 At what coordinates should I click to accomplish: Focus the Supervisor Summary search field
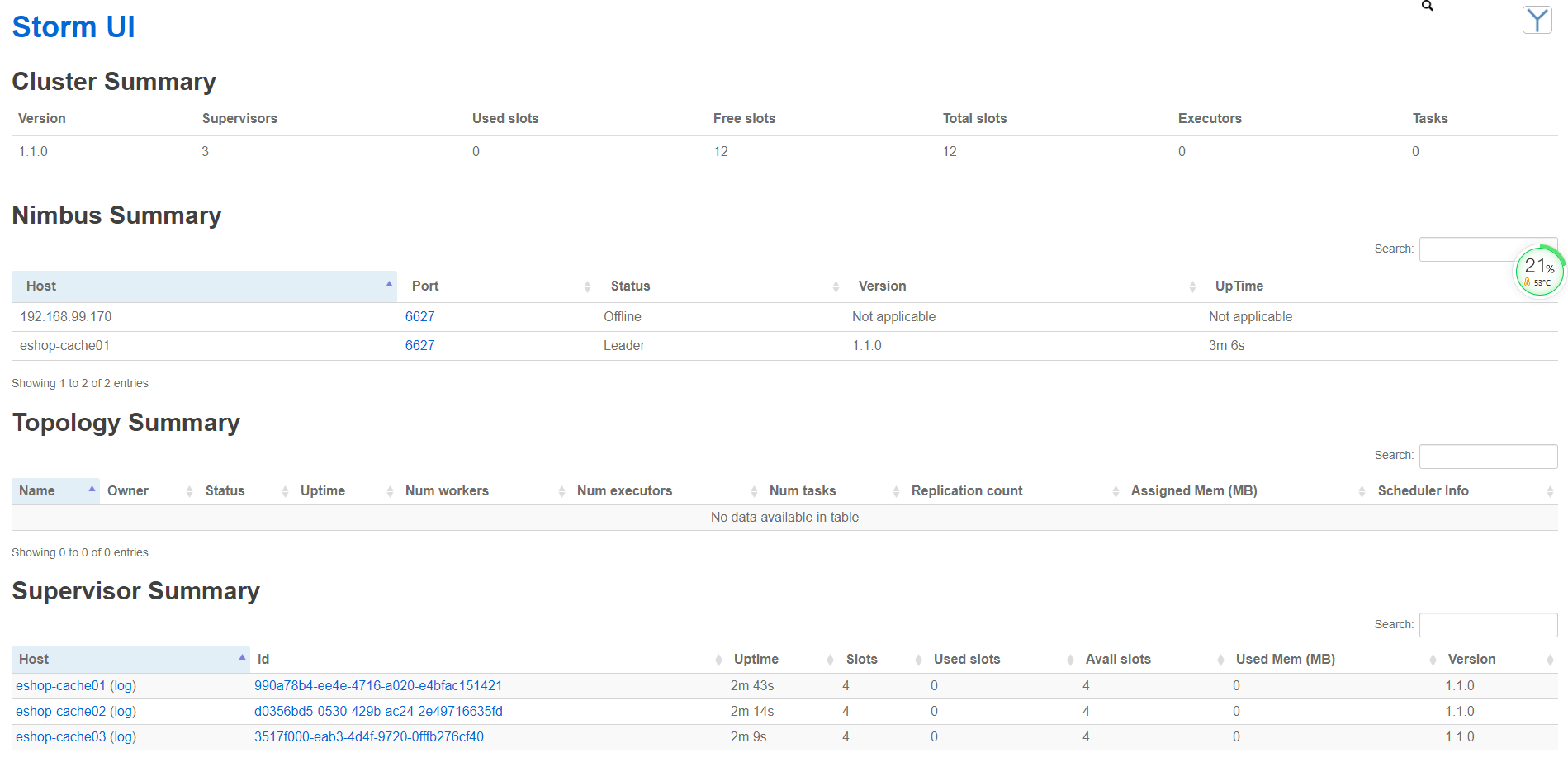click(x=1488, y=624)
